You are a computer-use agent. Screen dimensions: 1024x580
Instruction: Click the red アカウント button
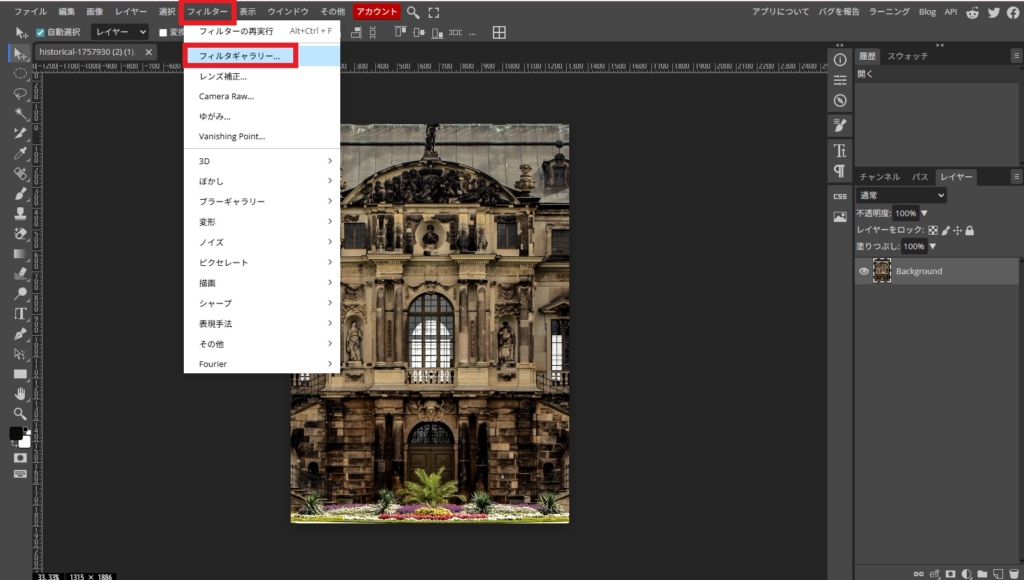pos(377,12)
